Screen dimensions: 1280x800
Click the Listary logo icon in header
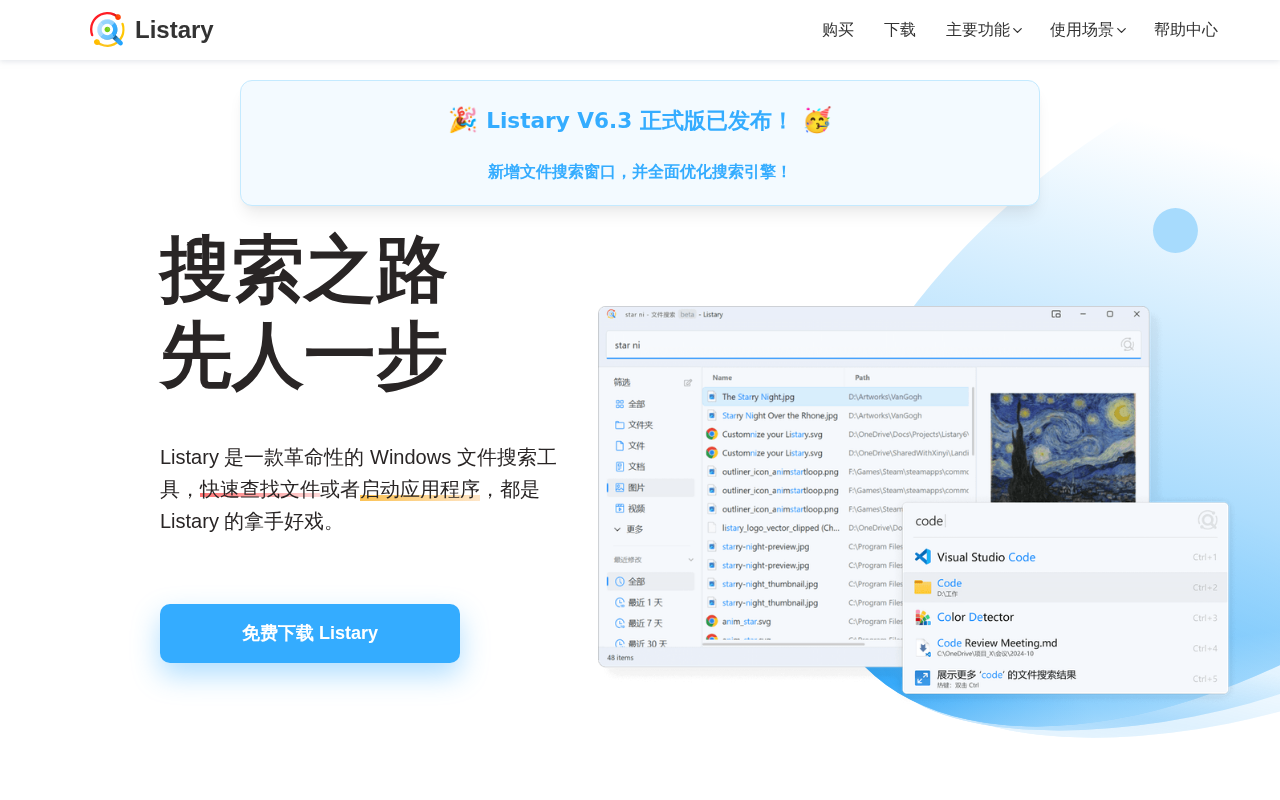click(x=107, y=30)
